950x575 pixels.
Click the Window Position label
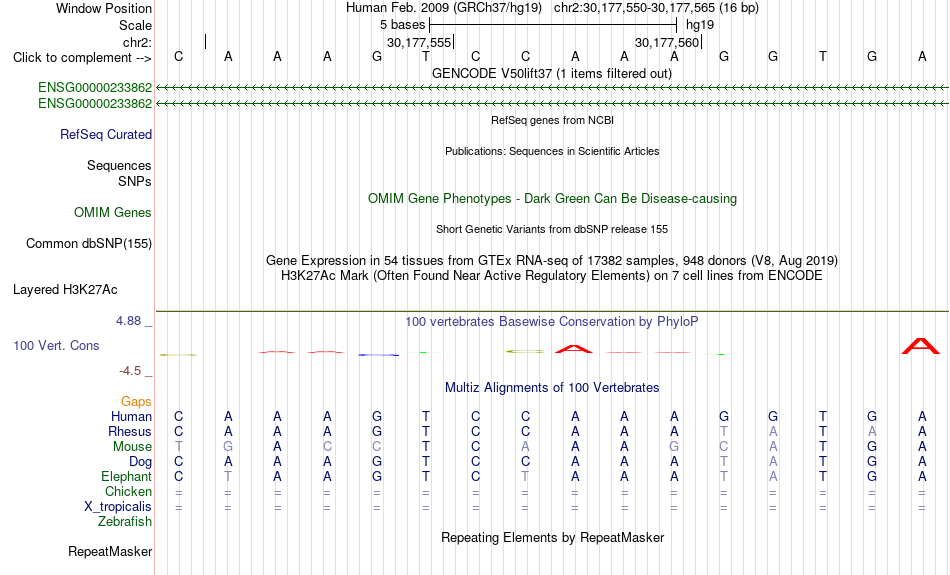104,8
